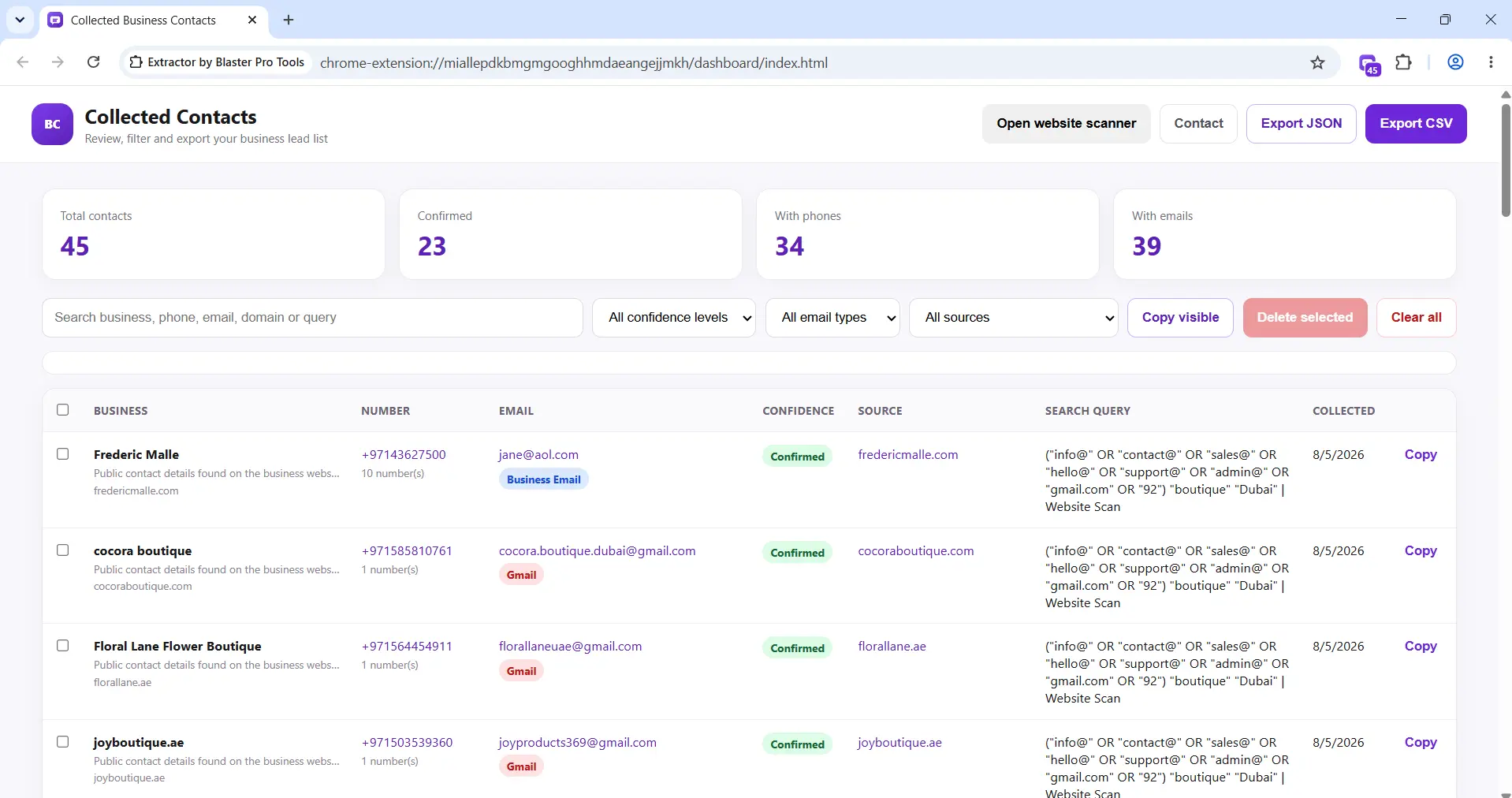Open the Chrome three-dot menu
The image size is (1512, 798).
(x=1491, y=62)
